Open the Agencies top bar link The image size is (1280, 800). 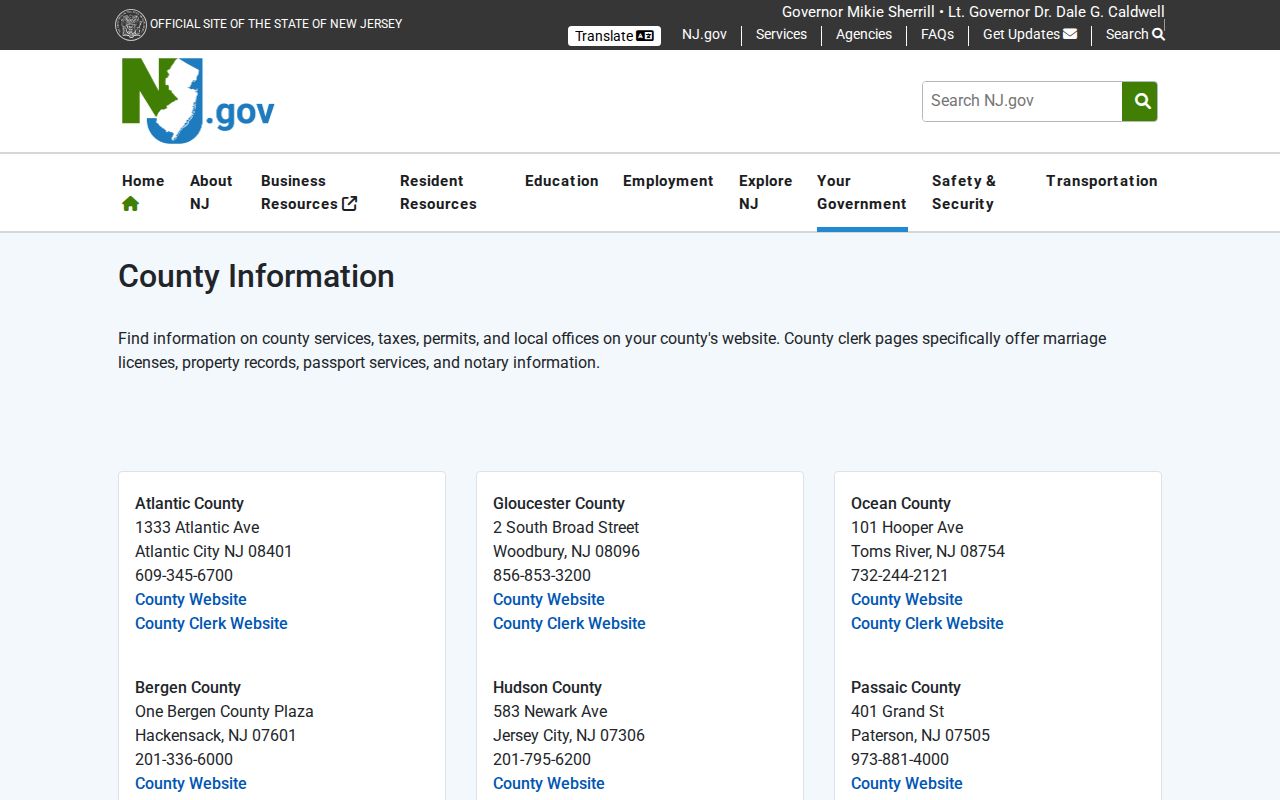tap(864, 34)
